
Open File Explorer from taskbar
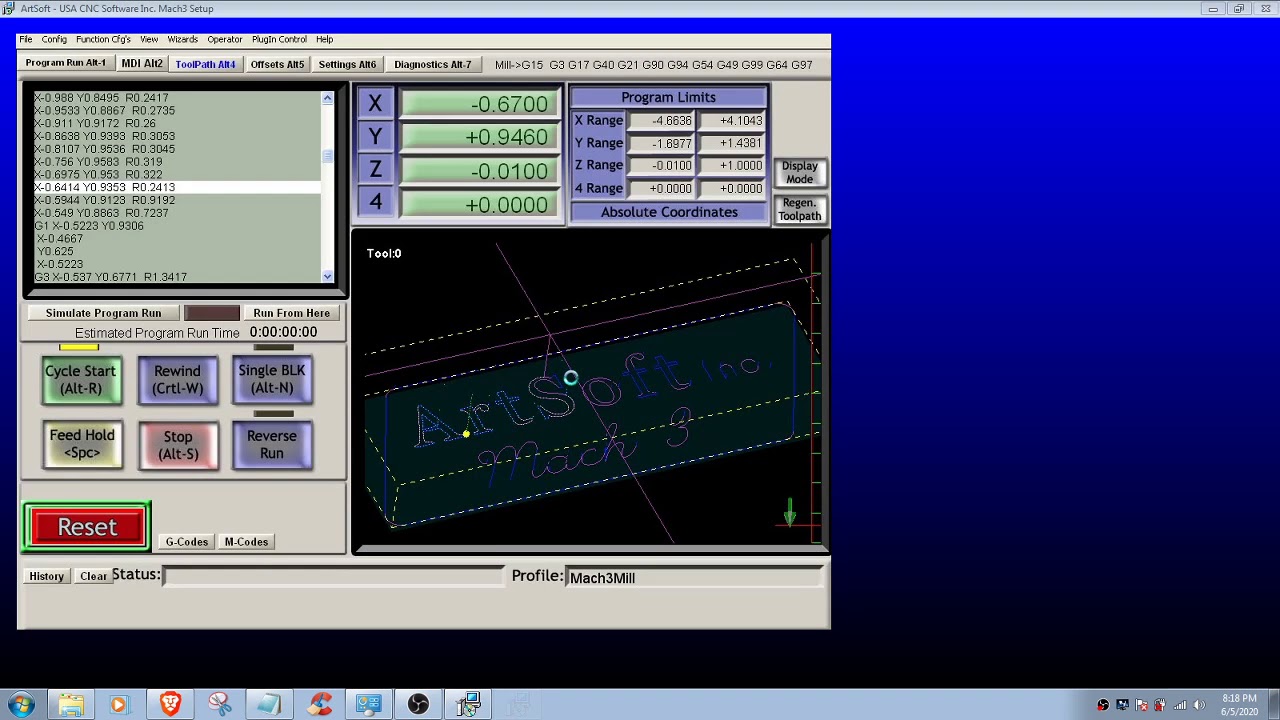pyautogui.click(x=71, y=705)
